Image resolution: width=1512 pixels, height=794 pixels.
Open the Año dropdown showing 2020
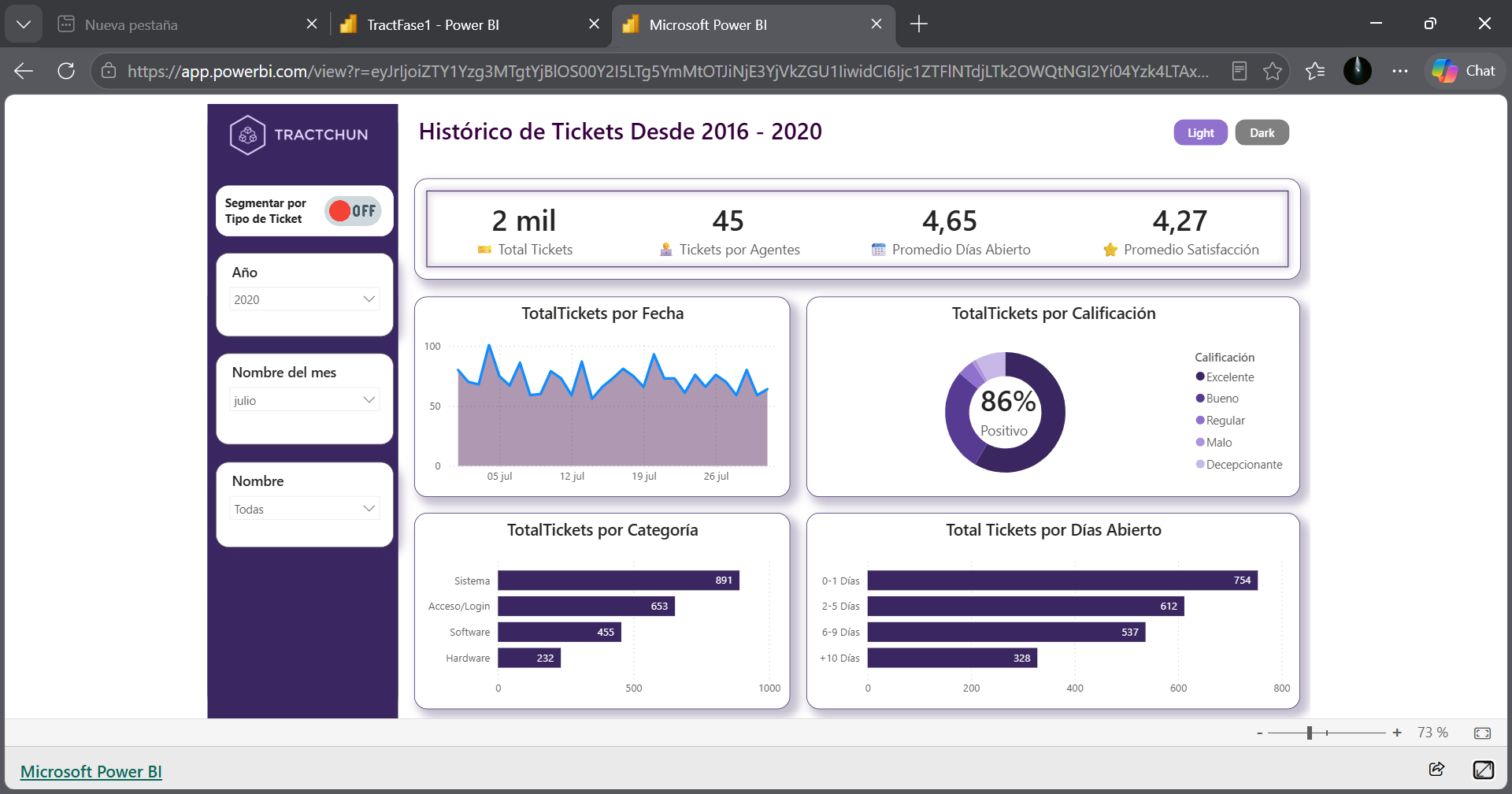click(x=304, y=299)
